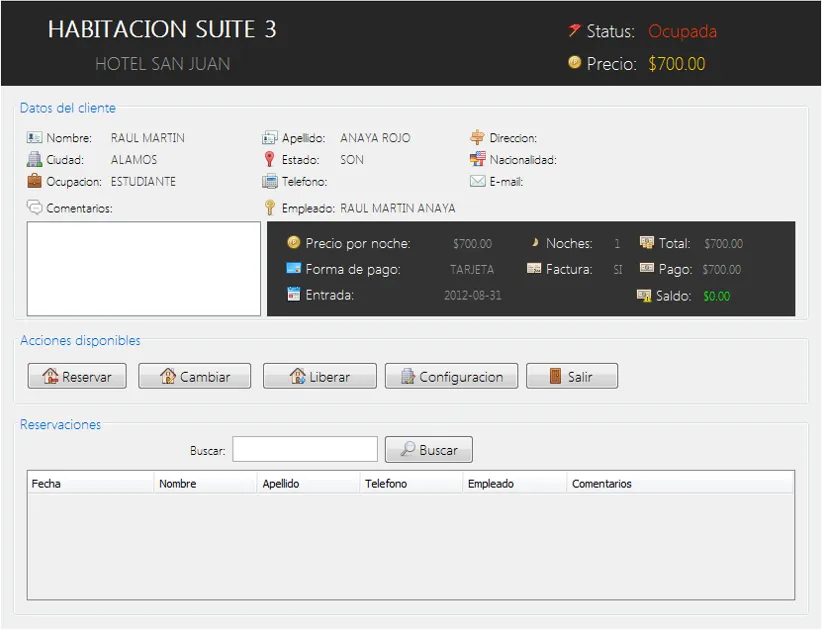Click employee name RAUL MARTIN ANAYA
Screen dimensions: 822x630
(397, 209)
